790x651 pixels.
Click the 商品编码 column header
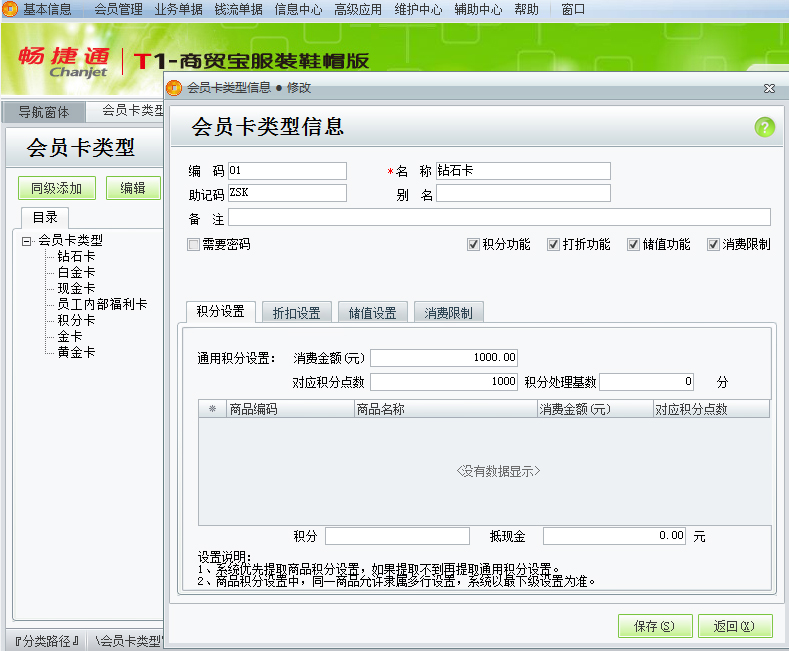point(291,409)
